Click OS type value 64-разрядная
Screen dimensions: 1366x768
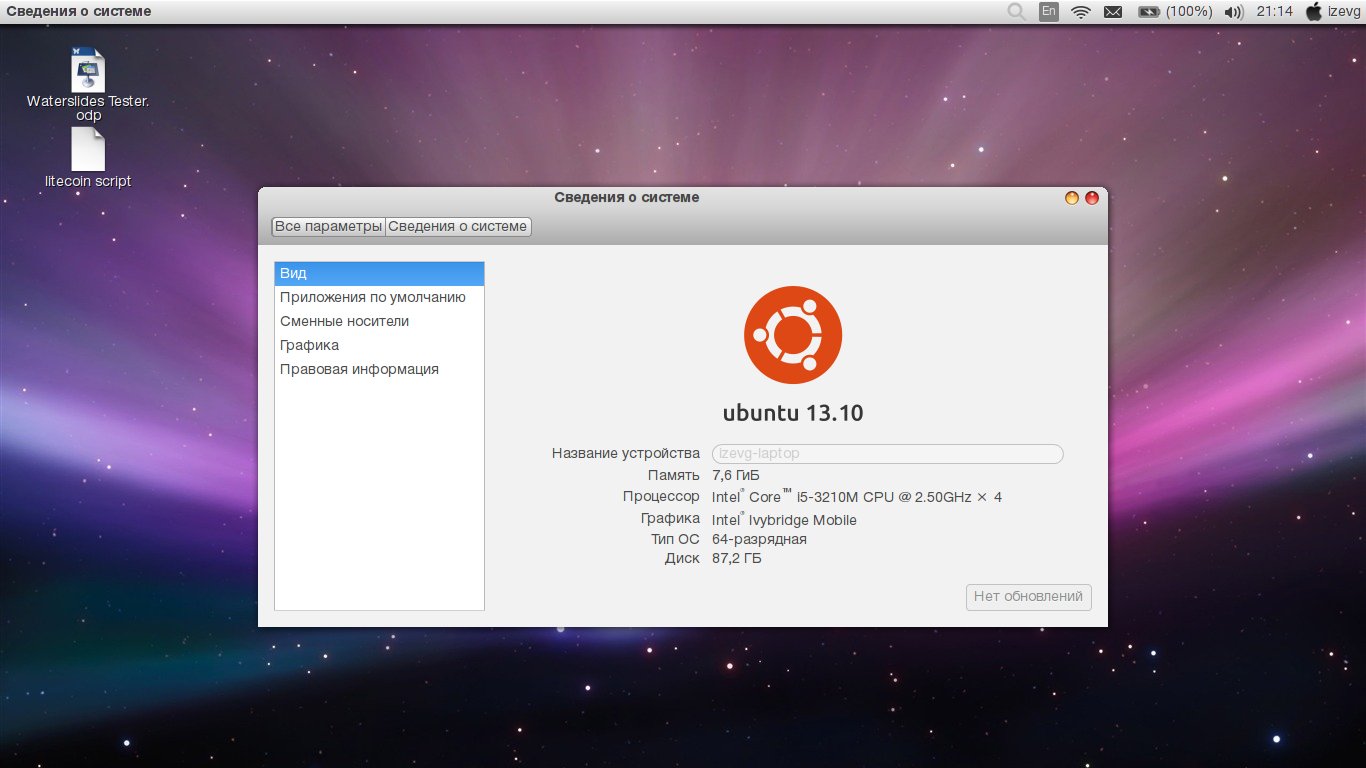point(759,540)
